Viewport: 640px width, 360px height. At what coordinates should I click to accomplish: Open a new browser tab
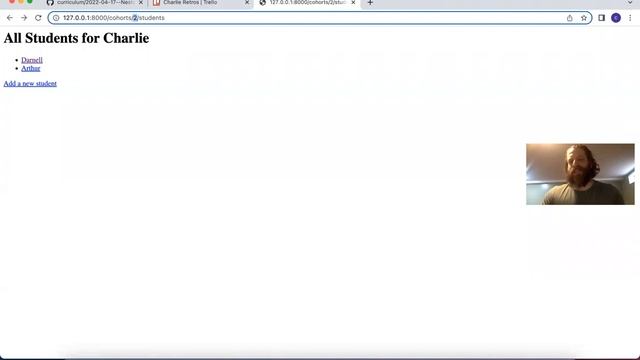click(x=370, y=2)
